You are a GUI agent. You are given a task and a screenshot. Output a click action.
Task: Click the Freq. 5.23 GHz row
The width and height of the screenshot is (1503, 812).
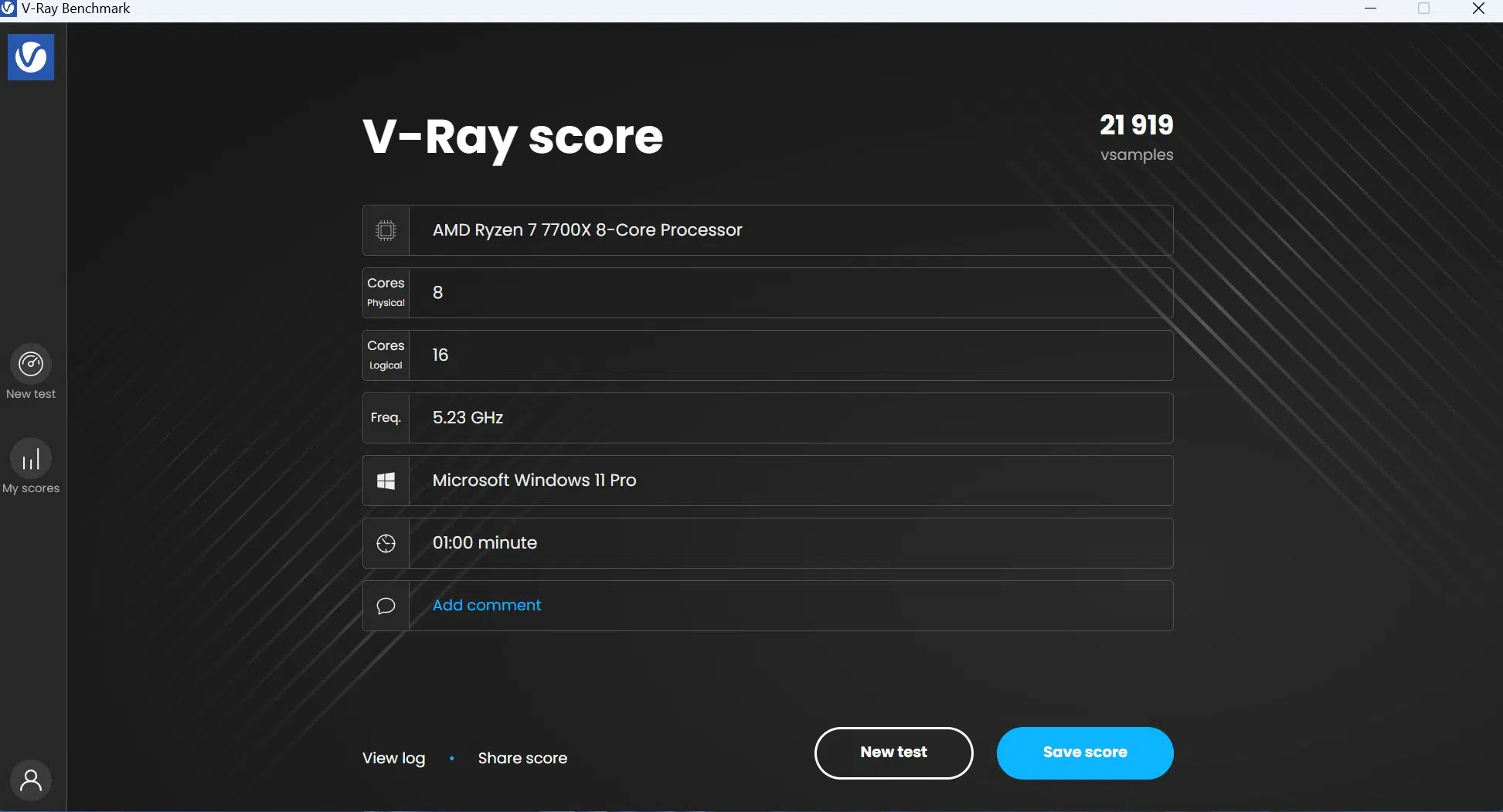point(767,418)
